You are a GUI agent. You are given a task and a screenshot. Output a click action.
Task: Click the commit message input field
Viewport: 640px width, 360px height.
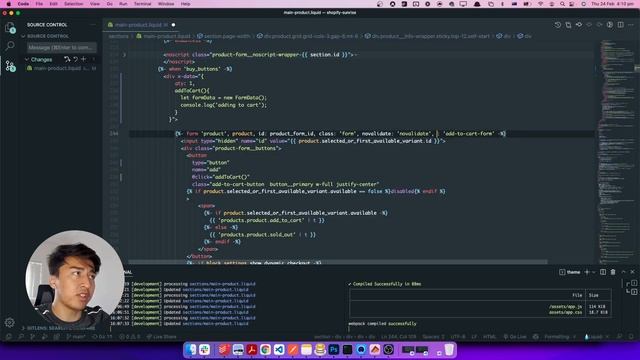62,47
